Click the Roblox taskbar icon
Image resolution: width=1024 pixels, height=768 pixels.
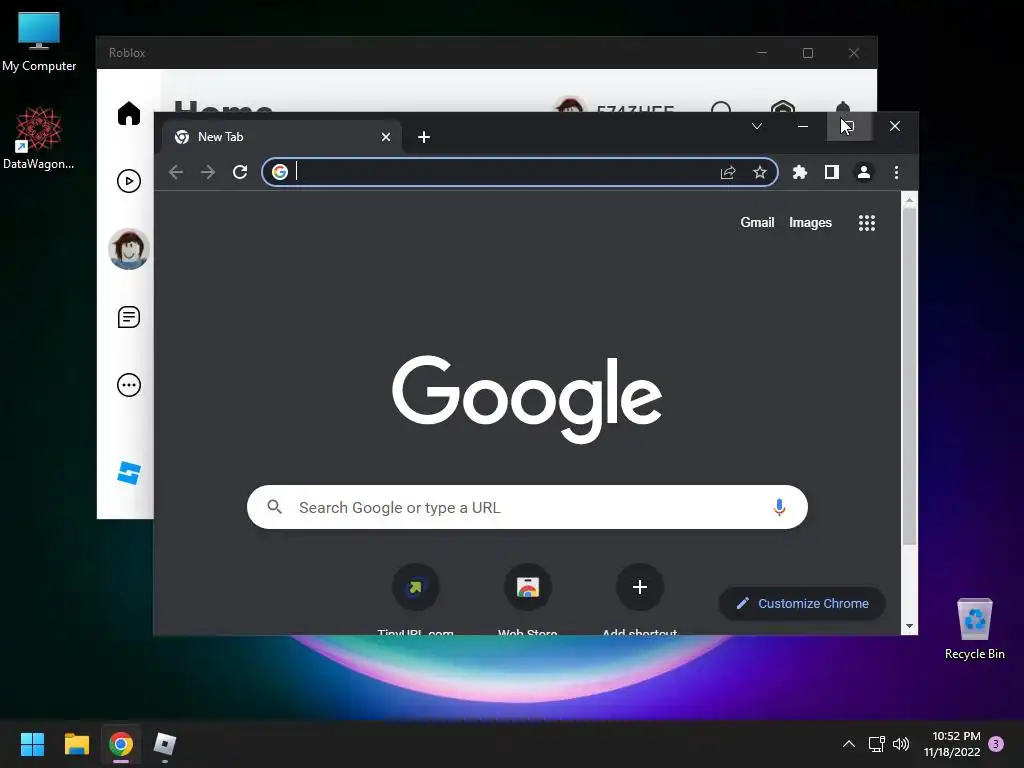pos(165,744)
